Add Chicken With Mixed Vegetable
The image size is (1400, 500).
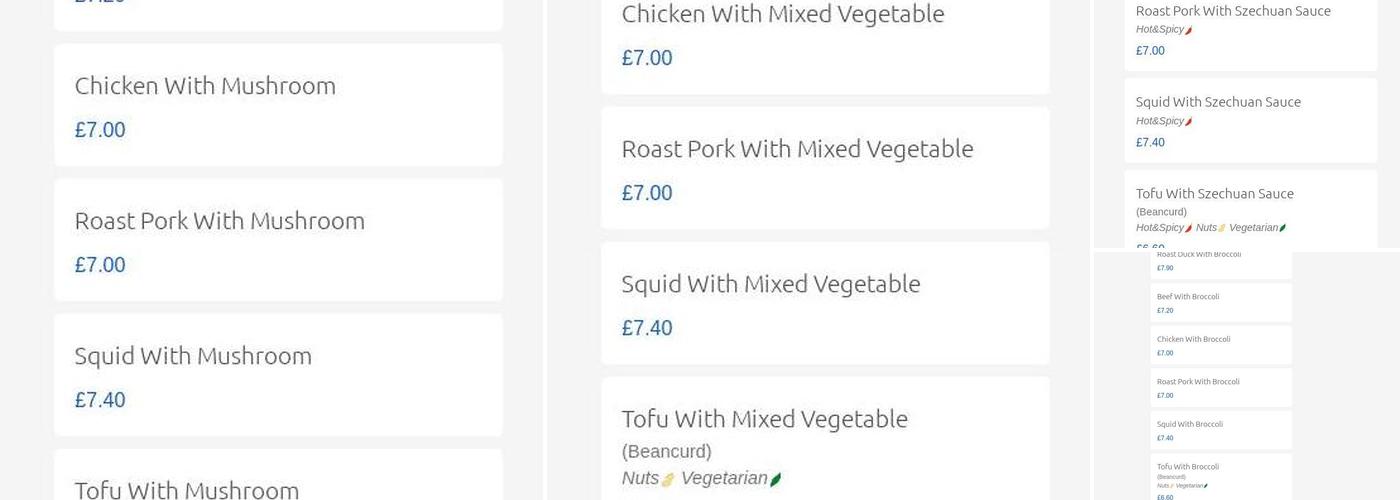pyautogui.click(x=782, y=14)
